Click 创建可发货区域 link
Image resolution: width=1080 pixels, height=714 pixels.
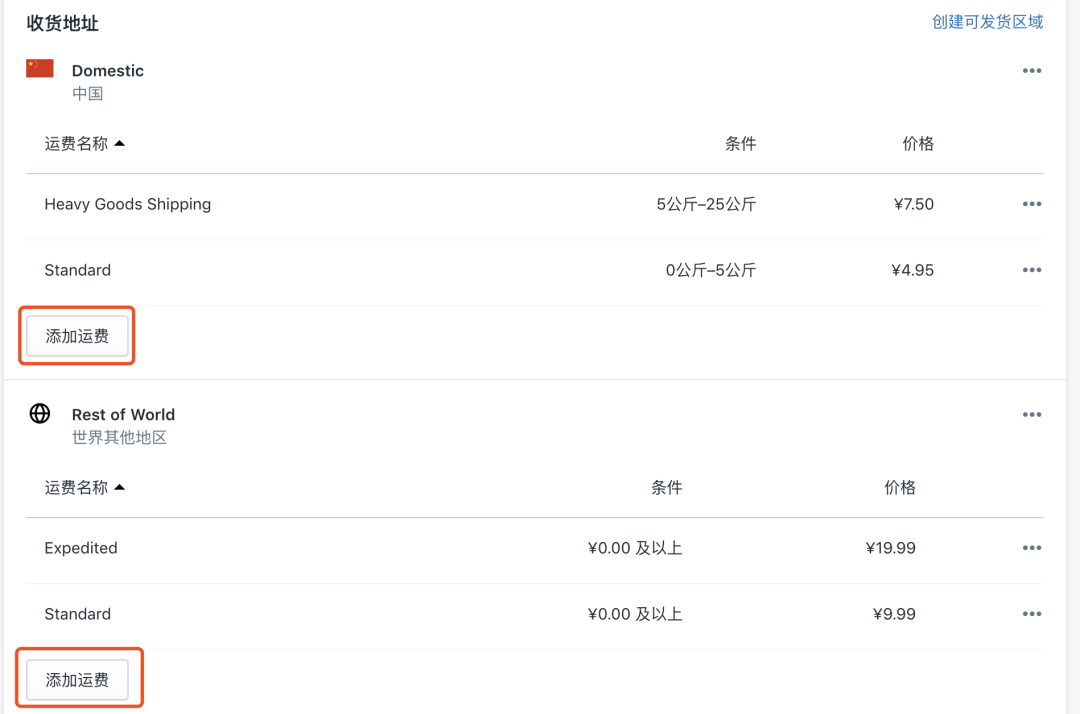click(x=987, y=22)
